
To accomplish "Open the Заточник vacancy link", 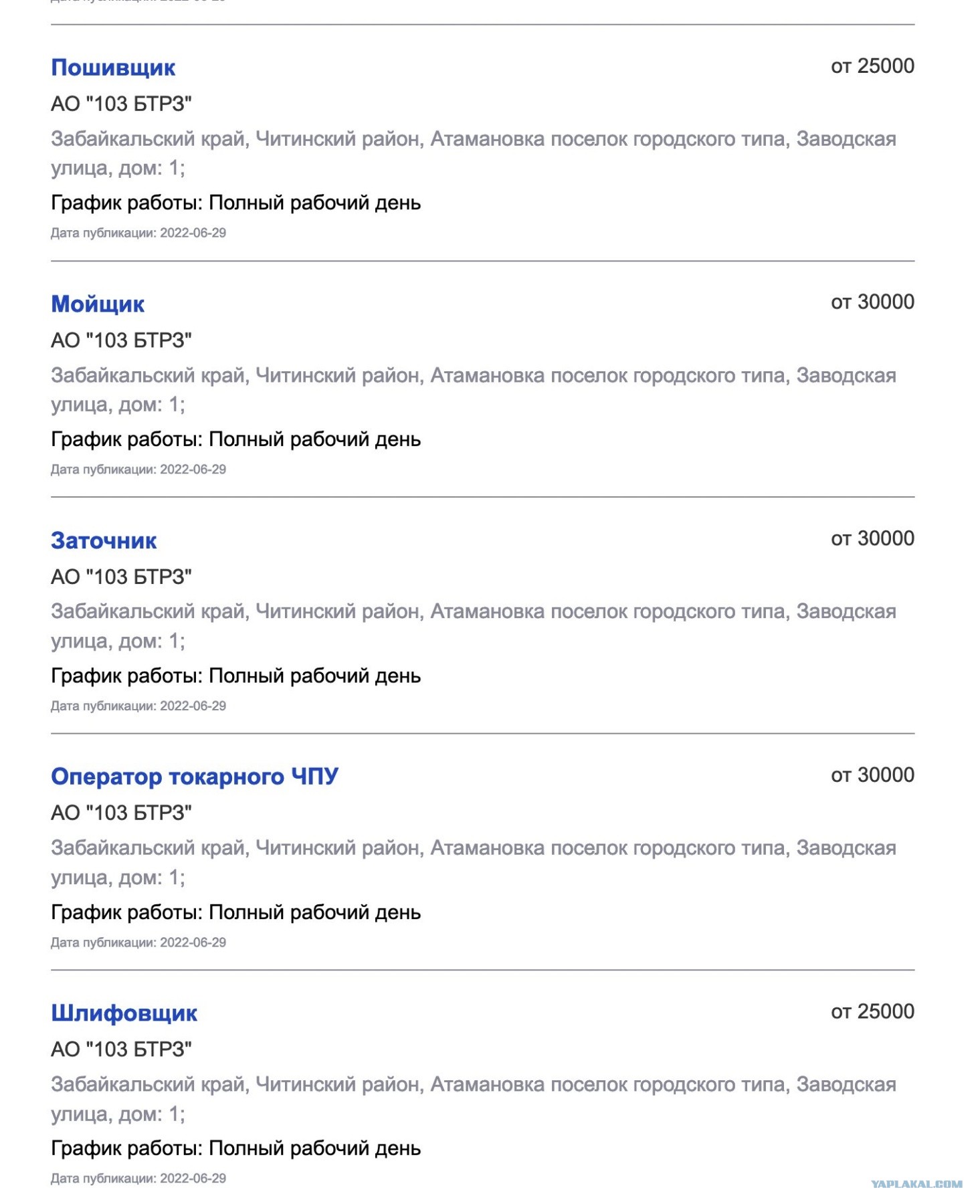I will coord(104,540).
